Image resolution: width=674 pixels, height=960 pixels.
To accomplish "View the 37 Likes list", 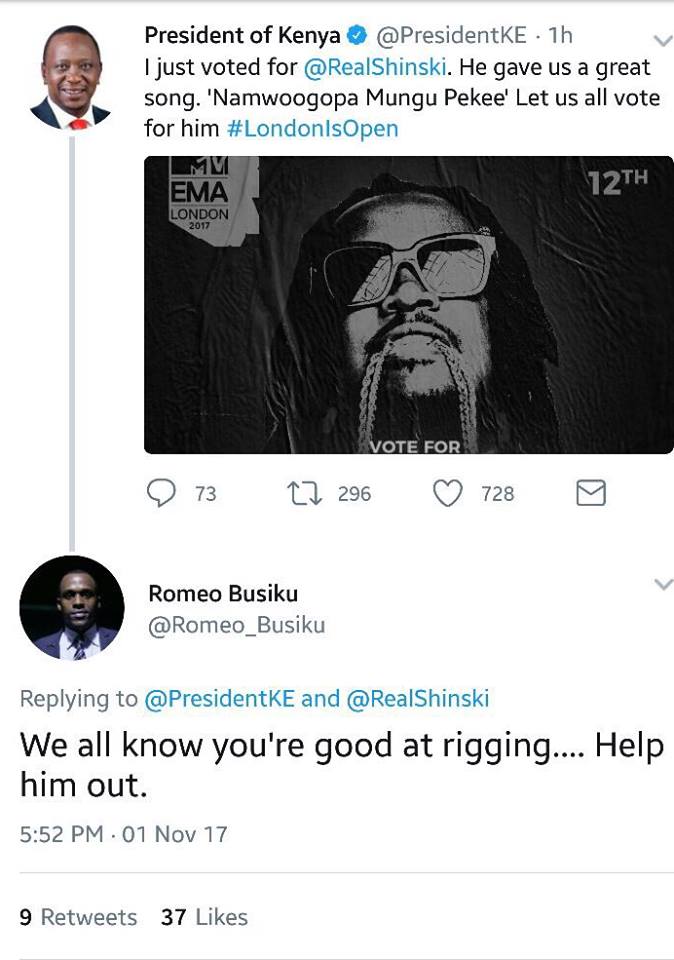I will click(204, 917).
